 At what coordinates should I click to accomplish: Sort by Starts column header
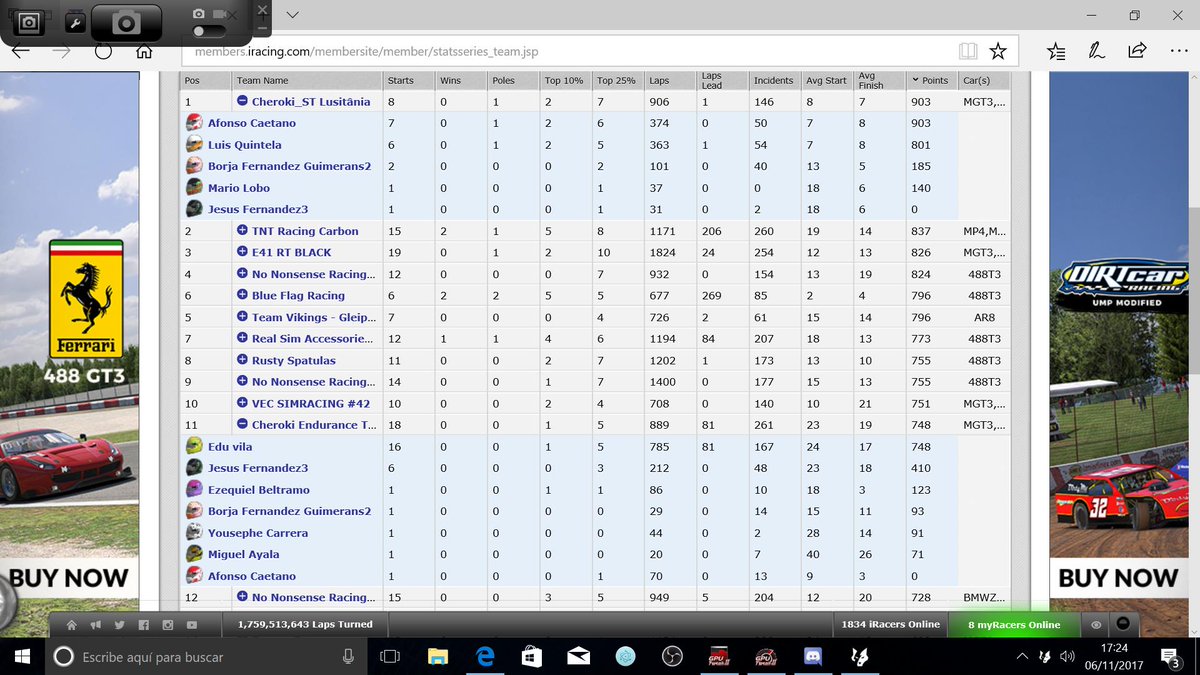tap(408, 80)
